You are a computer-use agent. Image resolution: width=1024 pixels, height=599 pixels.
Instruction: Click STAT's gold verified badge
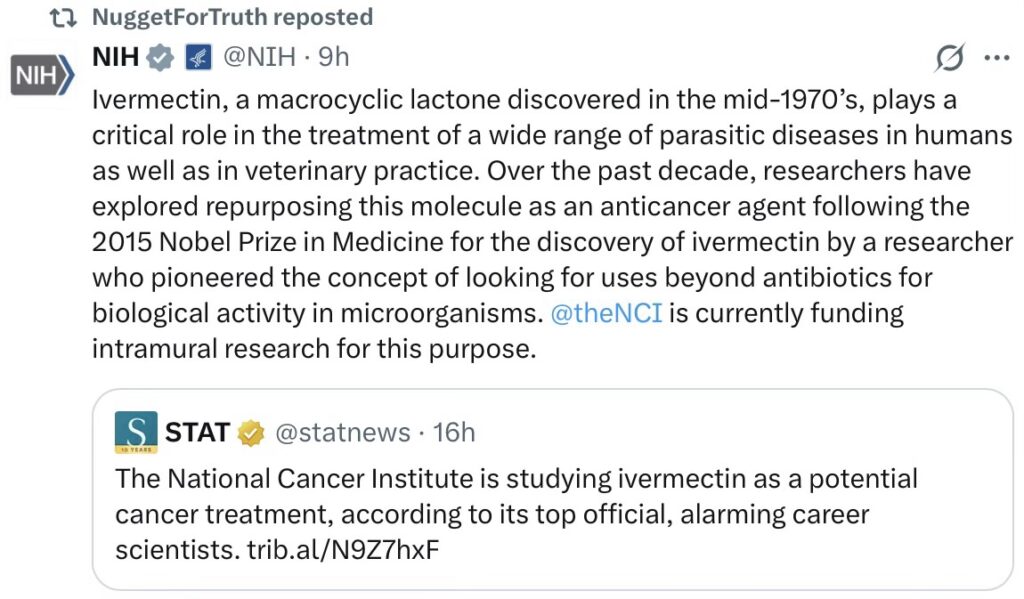pyautogui.click(x=250, y=433)
